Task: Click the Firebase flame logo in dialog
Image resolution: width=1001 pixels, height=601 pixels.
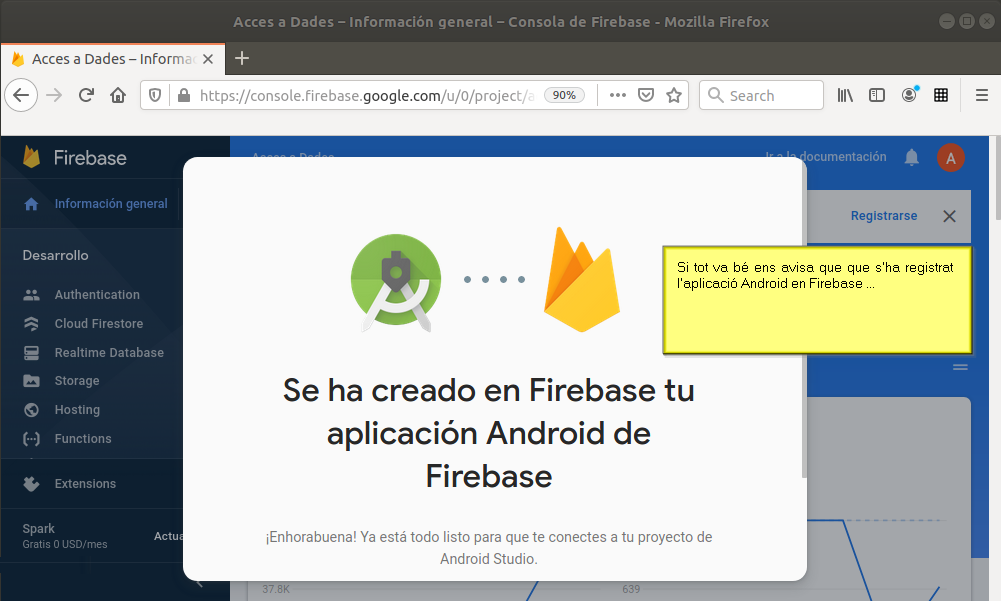Action: tap(582, 280)
